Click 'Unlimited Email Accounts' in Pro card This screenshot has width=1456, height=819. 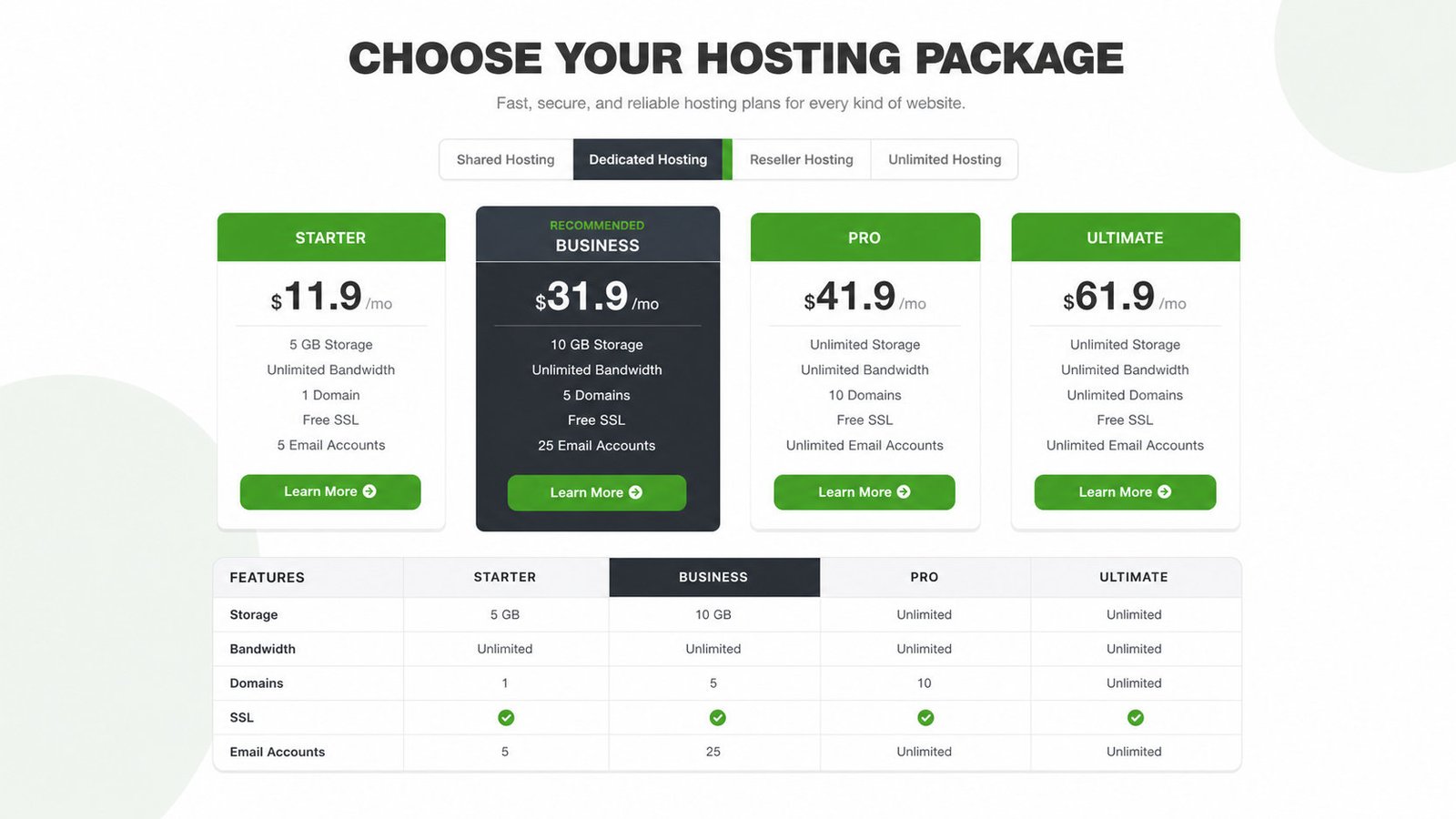(x=864, y=445)
